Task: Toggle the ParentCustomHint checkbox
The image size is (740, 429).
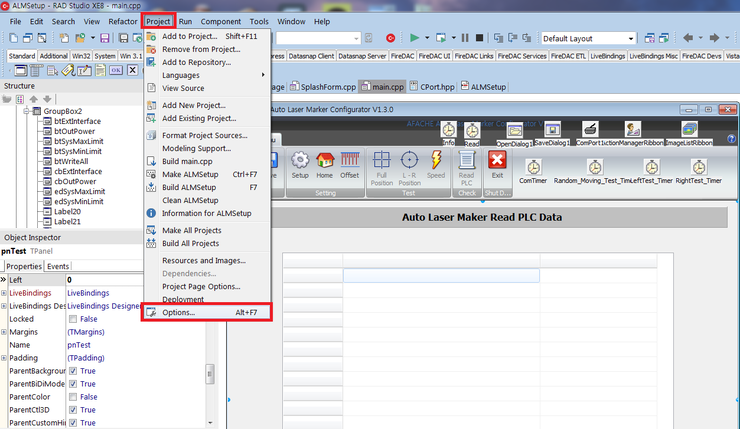Action: click(x=73, y=423)
